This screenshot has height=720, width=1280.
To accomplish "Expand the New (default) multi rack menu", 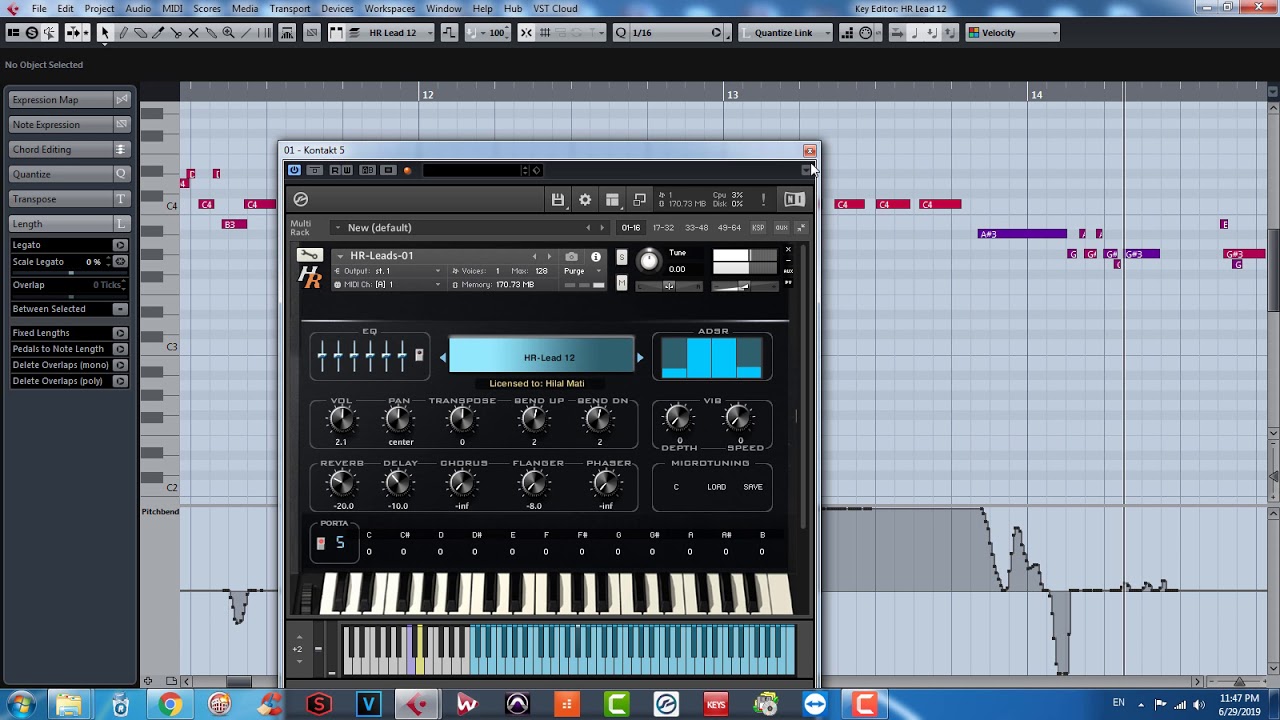I will pyautogui.click(x=338, y=228).
